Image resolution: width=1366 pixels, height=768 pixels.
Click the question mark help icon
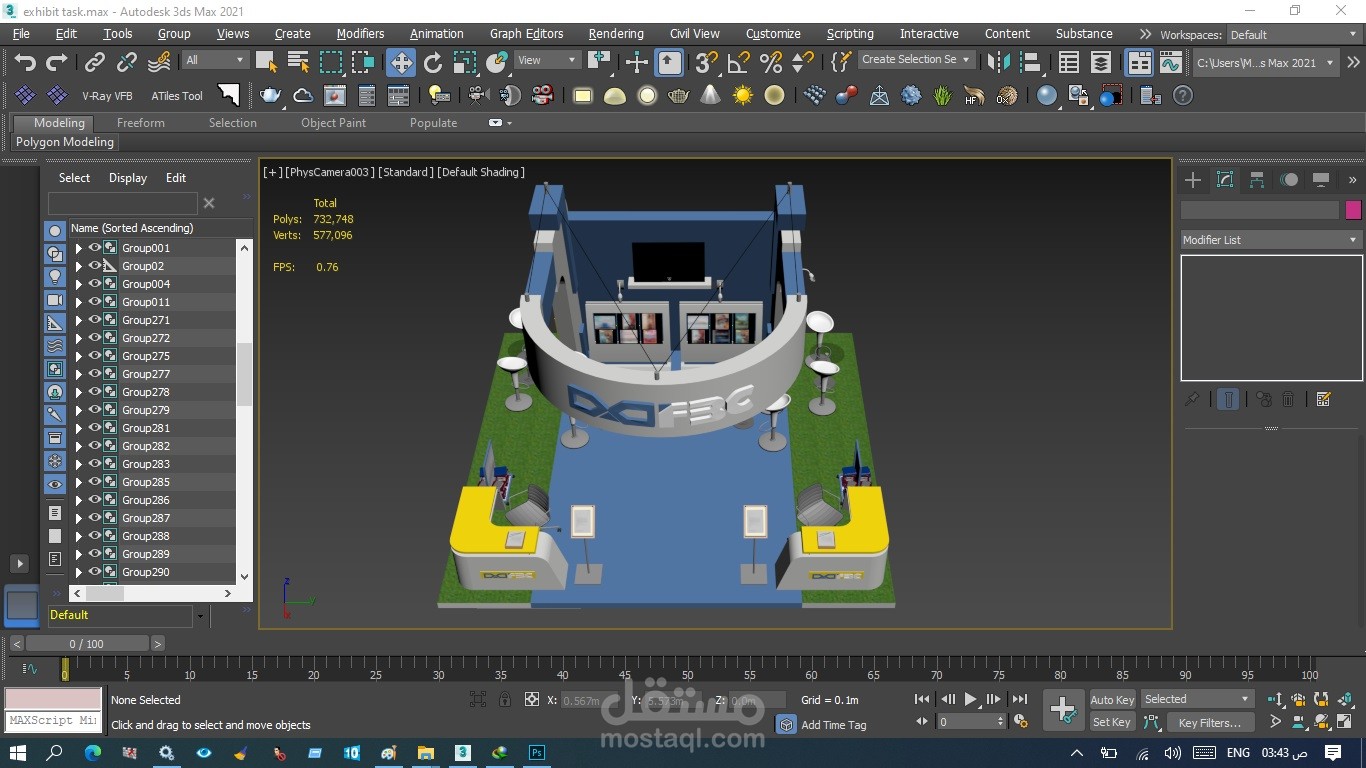pos(1183,96)
